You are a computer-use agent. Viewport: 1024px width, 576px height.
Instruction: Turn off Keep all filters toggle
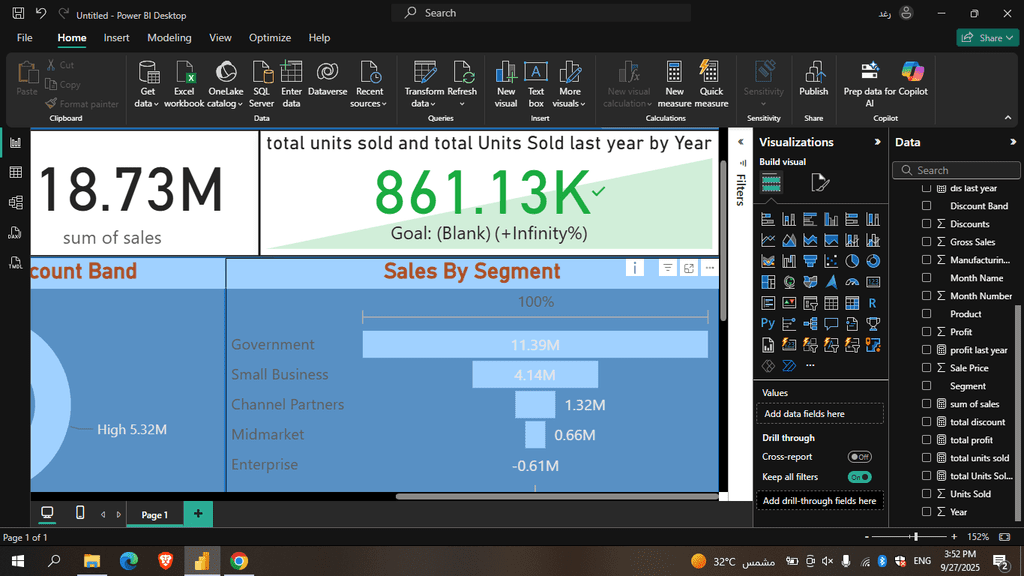pyautogui.click(x=859, y=477)
